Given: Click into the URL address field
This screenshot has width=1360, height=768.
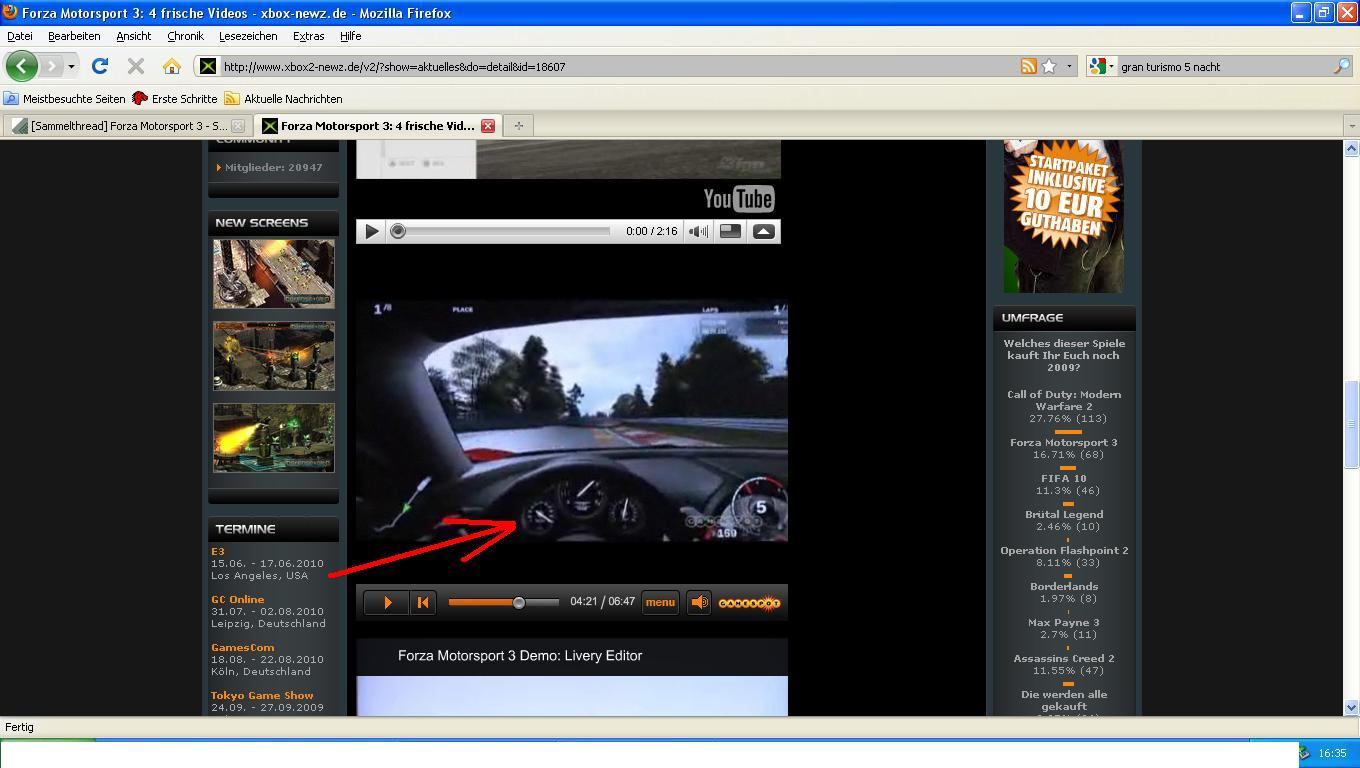Looking at the screenshot, I should [618, 66].
